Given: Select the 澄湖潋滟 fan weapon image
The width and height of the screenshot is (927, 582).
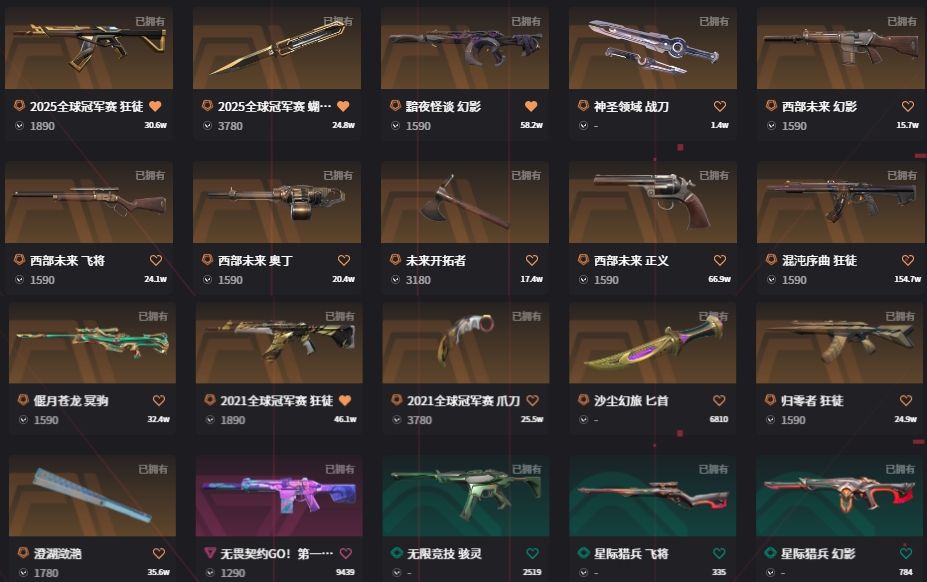Looking at the screenshot, I should pyautogui.click(x=92, y=496).
